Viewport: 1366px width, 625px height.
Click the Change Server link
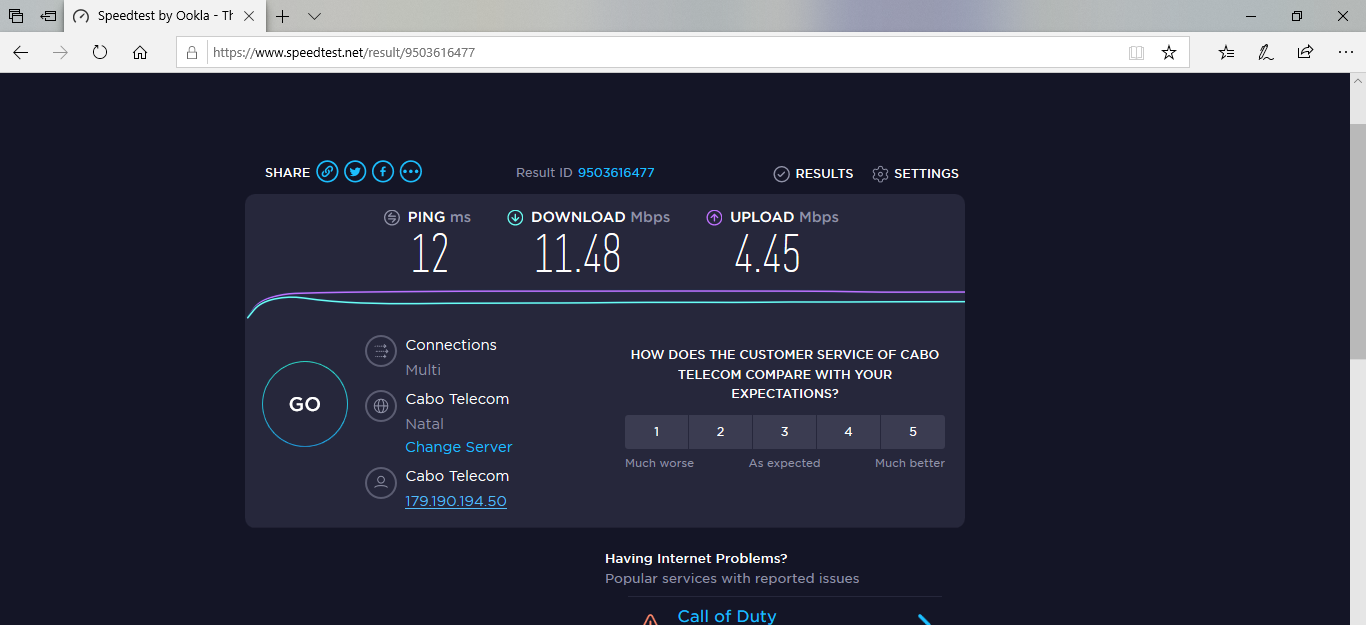pyautogui.click(x=459, y=447)
